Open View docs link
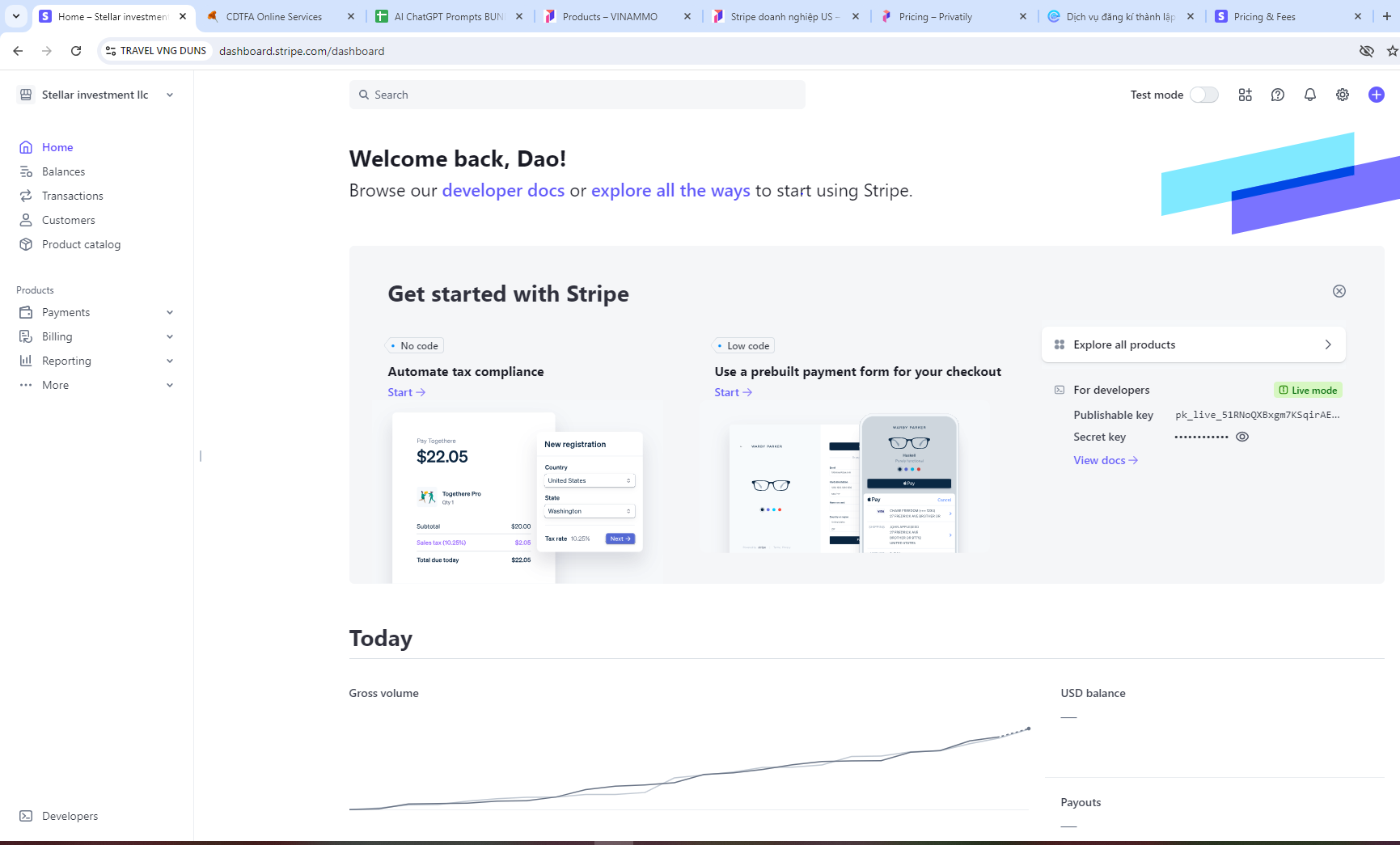The width and height of the screenshot is (1400, 845). click(x=1106, y=460)
